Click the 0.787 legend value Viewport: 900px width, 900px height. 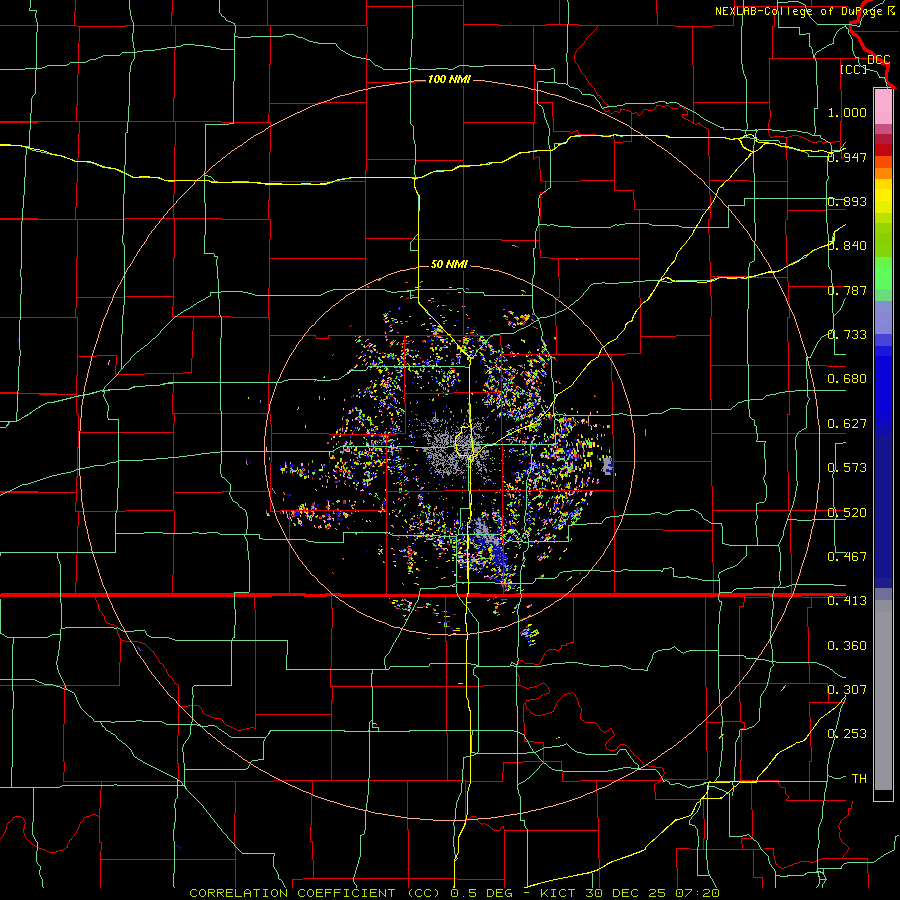[x=847, y=290]
